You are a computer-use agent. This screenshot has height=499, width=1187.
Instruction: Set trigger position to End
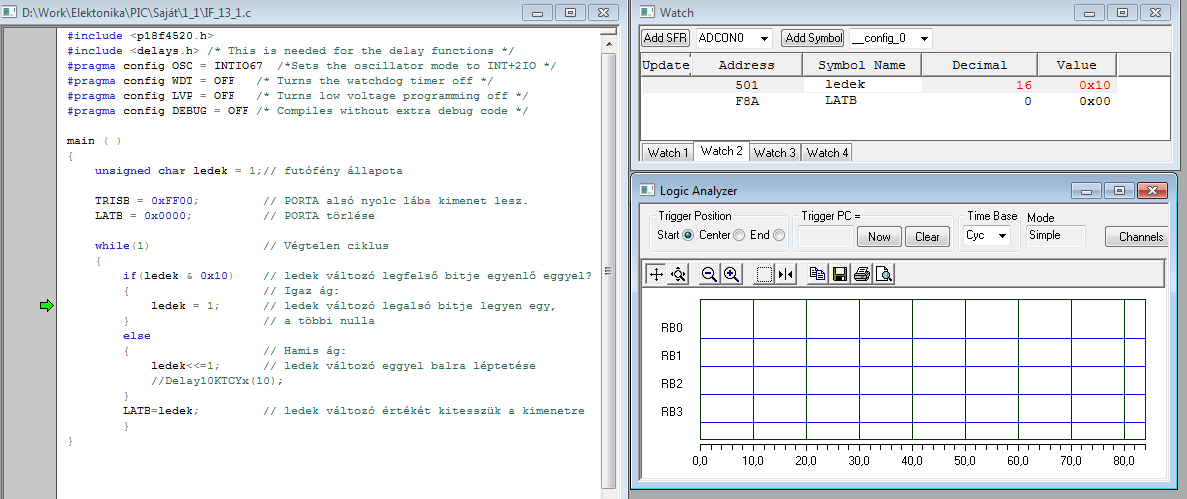tap(779, 235)
